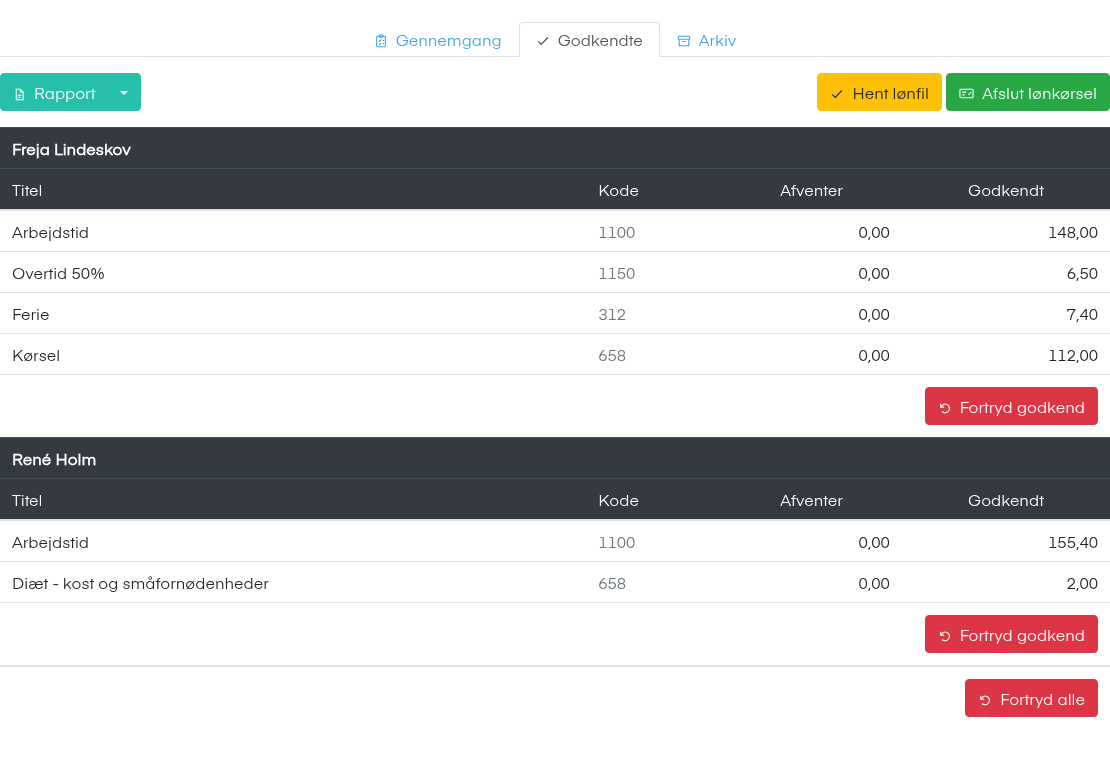Click code 312 in the Ferie row
This screenshot has width=1110, height=759.
(612, 314)
